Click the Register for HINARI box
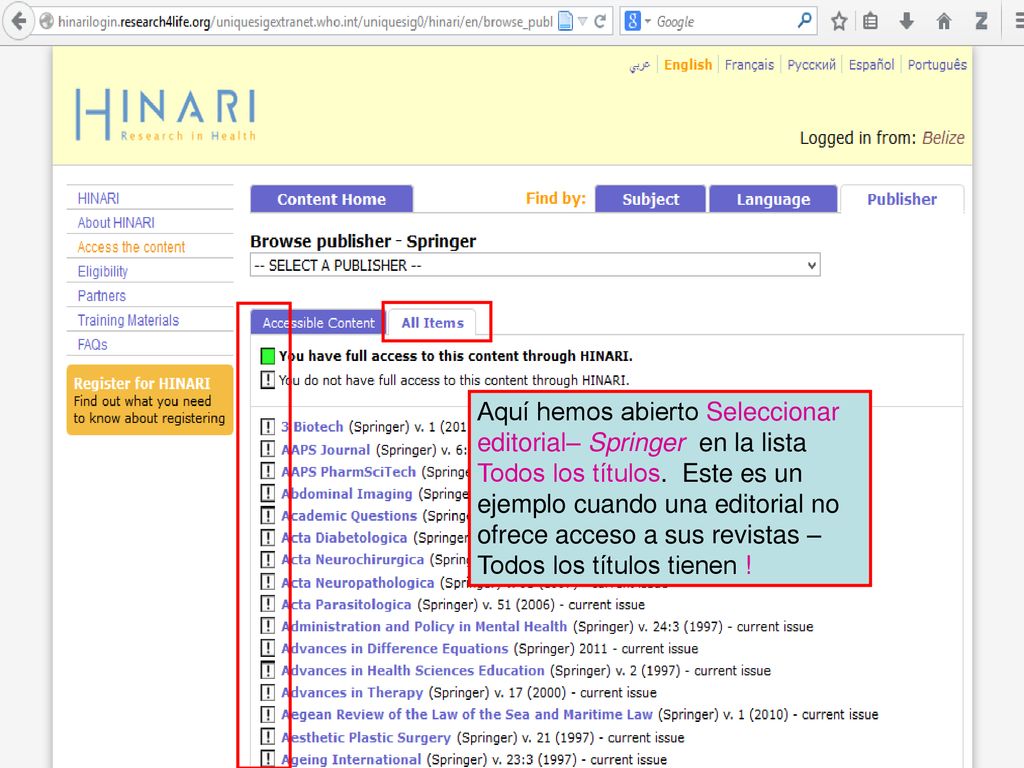Image resolution: width=1024 pixels, height=768 pixels. coord(150,400)
